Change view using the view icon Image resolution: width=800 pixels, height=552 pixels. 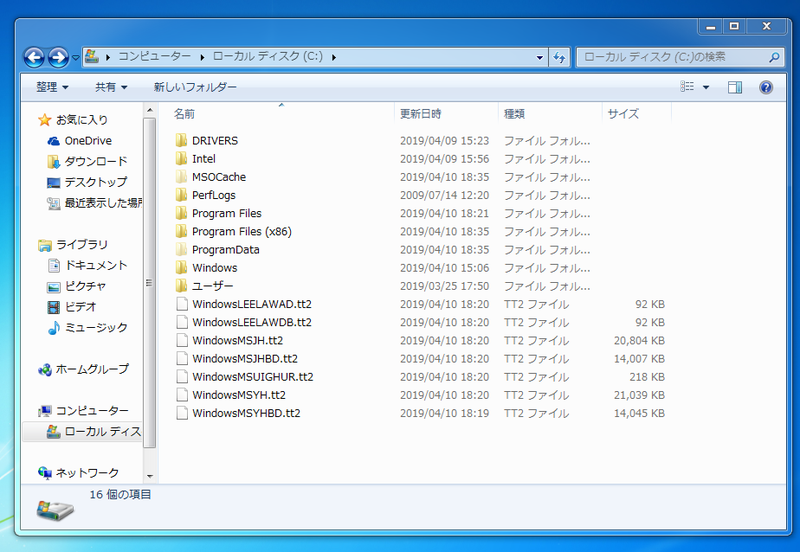point(687,87)
